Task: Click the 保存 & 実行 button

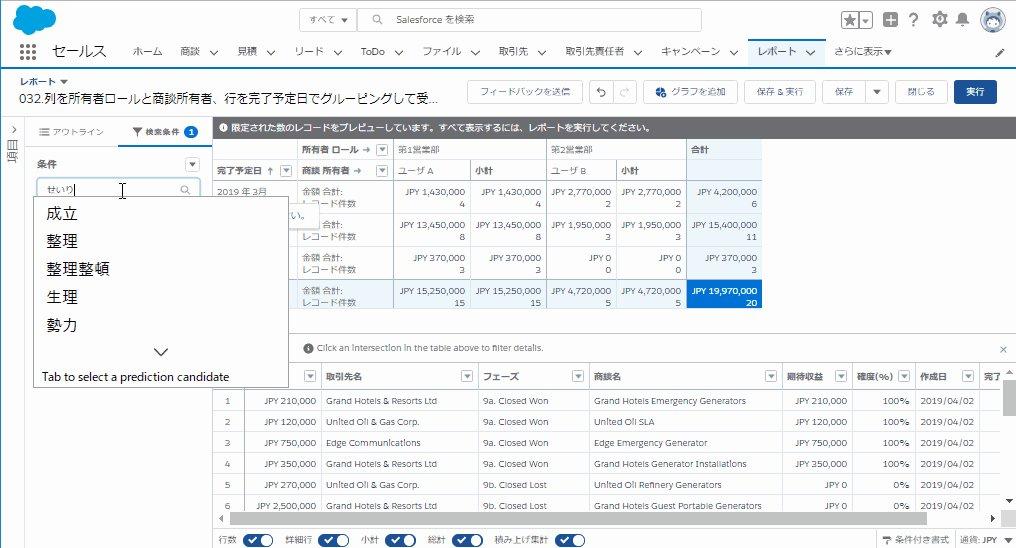Action: coord(780,92)
